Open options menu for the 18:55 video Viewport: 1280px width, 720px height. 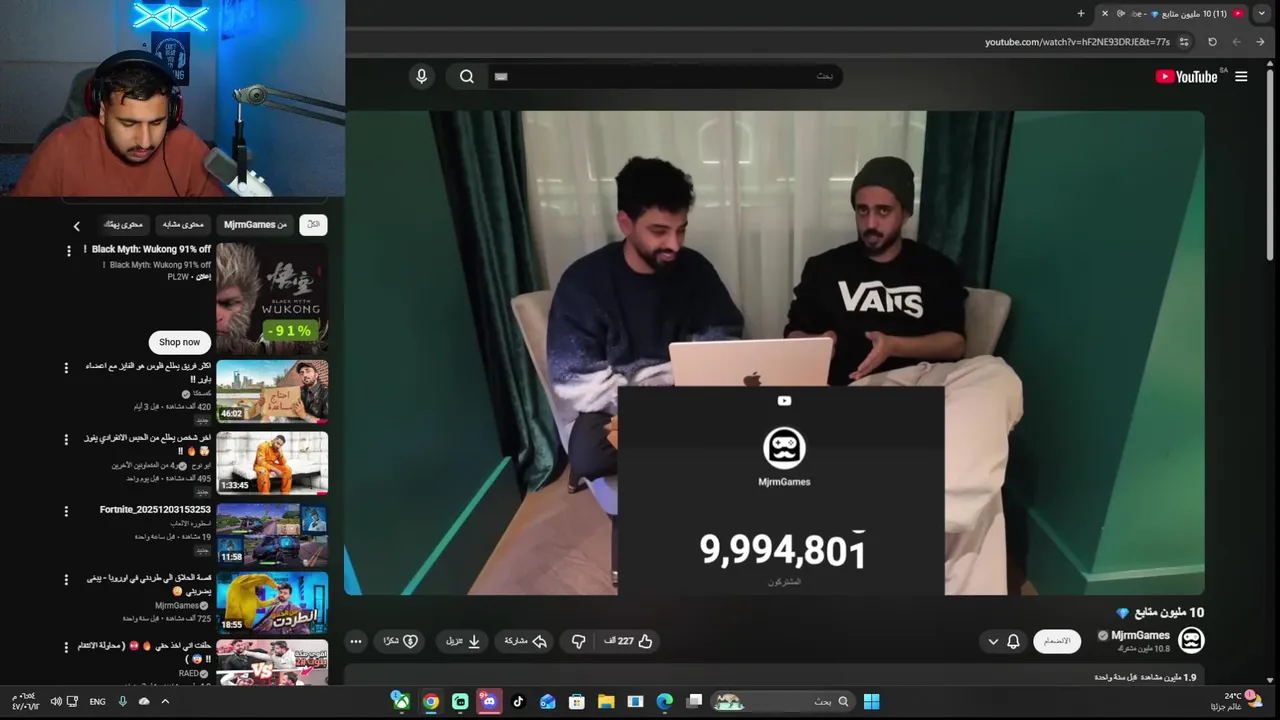(x=66, y=580)
